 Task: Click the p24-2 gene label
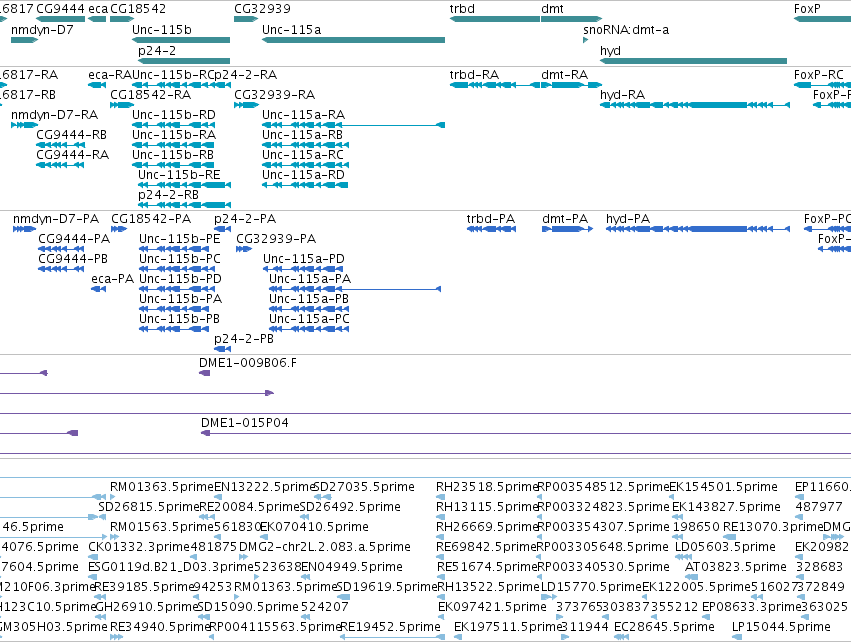[x=157, y=50]
